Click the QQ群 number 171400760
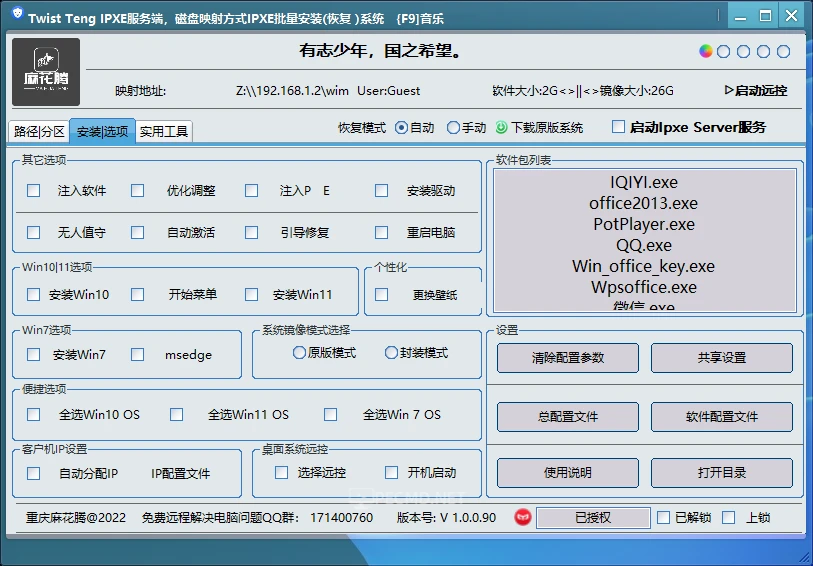The image size is (813, 566). 342,518
